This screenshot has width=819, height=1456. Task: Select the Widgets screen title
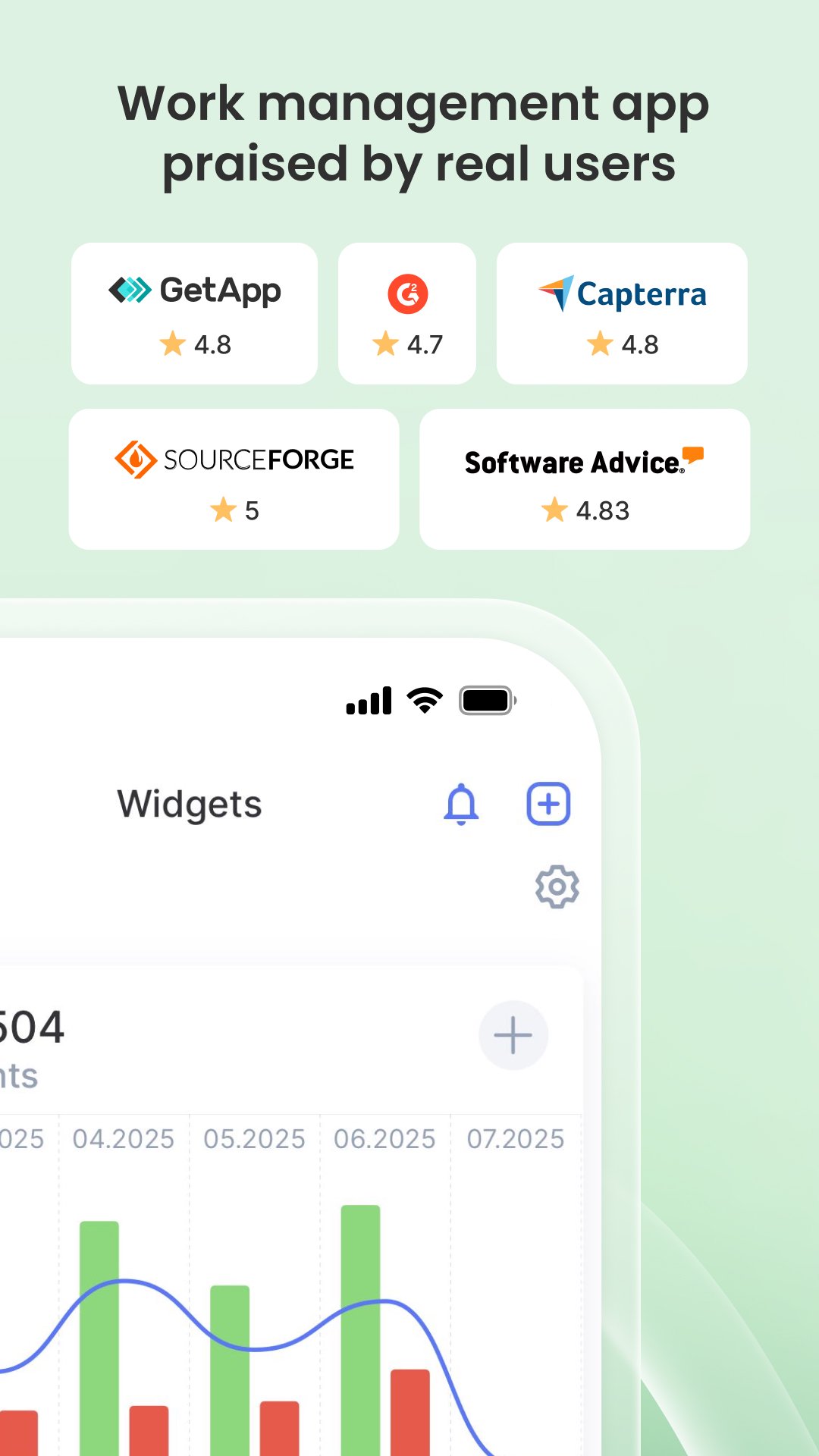190,805
